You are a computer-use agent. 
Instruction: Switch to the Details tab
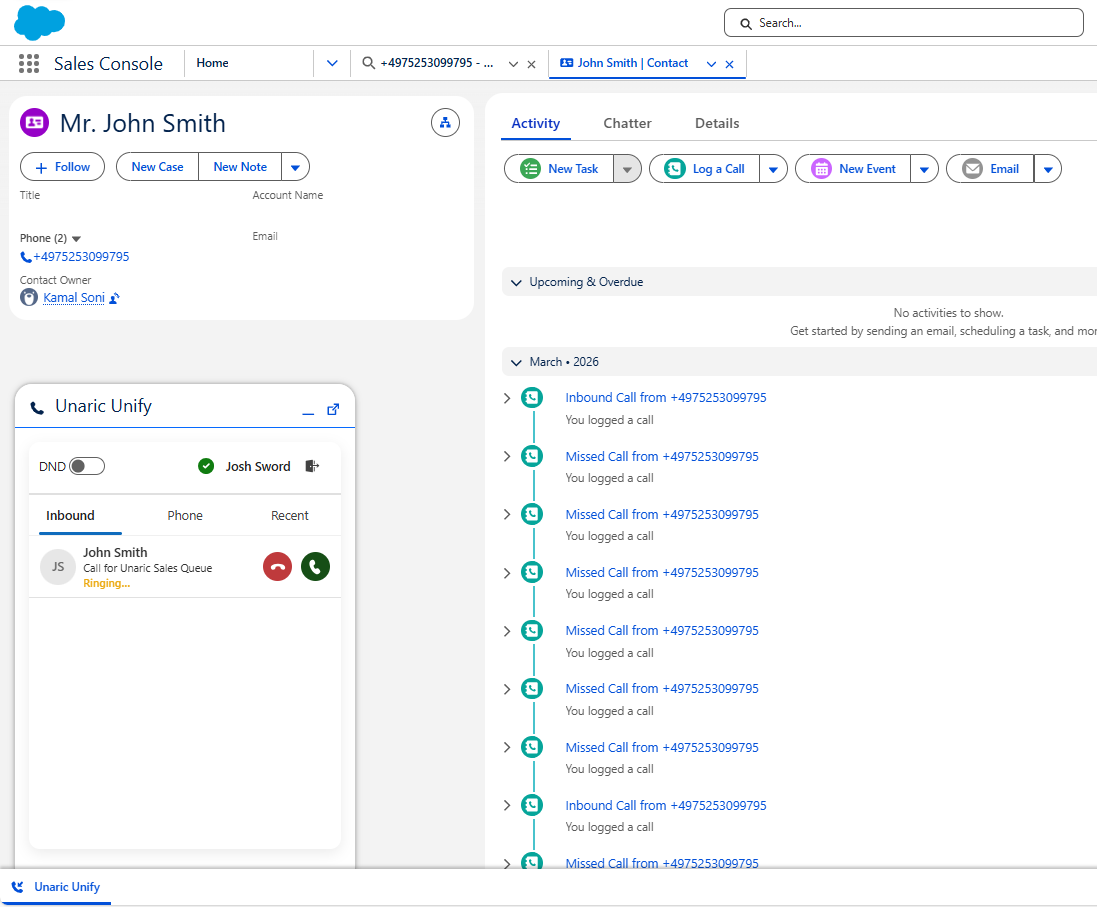(717, 124)
